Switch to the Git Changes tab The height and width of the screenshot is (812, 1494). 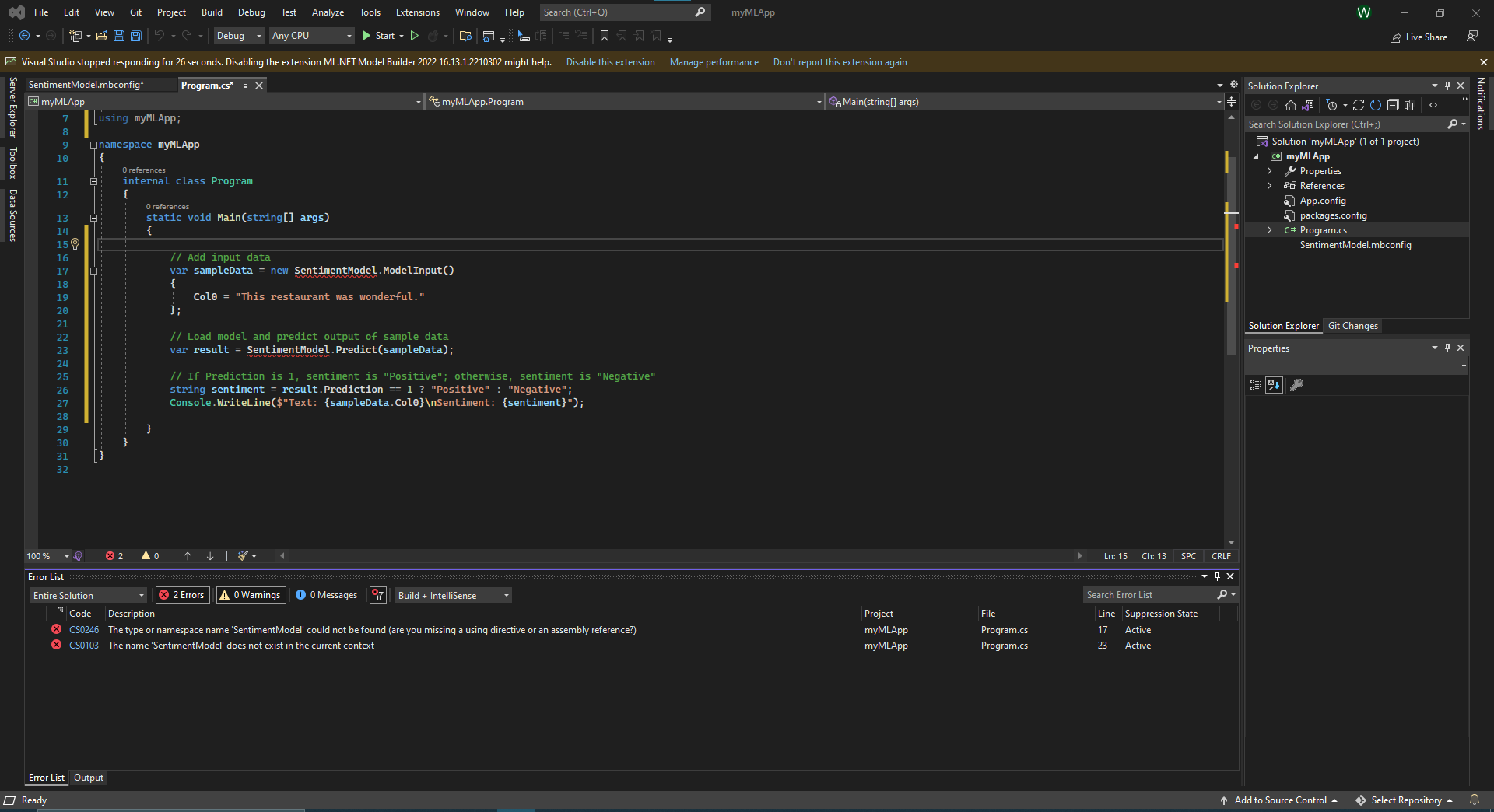1353,326
